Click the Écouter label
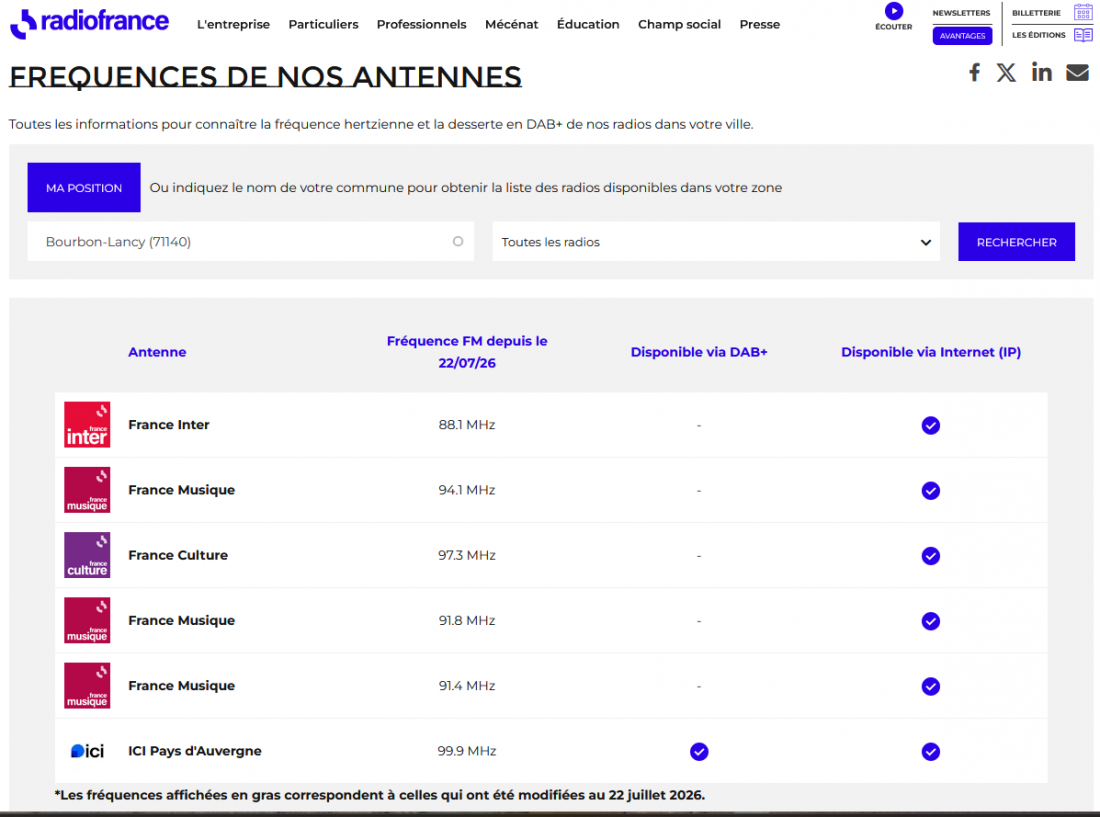Image resolution: width=1100 pixels, height=817 pixels. click(x=893, y=27)
